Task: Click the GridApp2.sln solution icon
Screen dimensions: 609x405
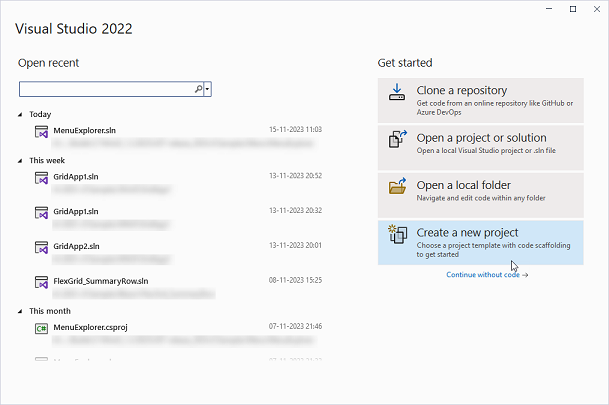Action: pyautogui.click(x=42, y=247)
